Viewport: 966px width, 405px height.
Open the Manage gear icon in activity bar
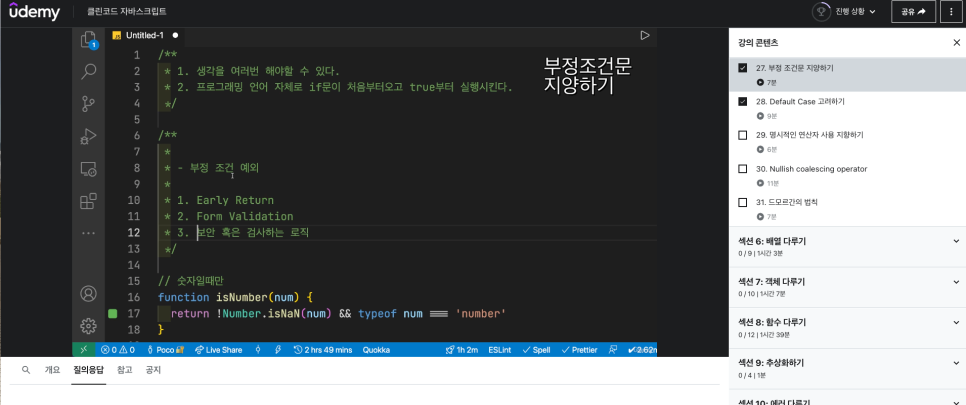point(89,325)
